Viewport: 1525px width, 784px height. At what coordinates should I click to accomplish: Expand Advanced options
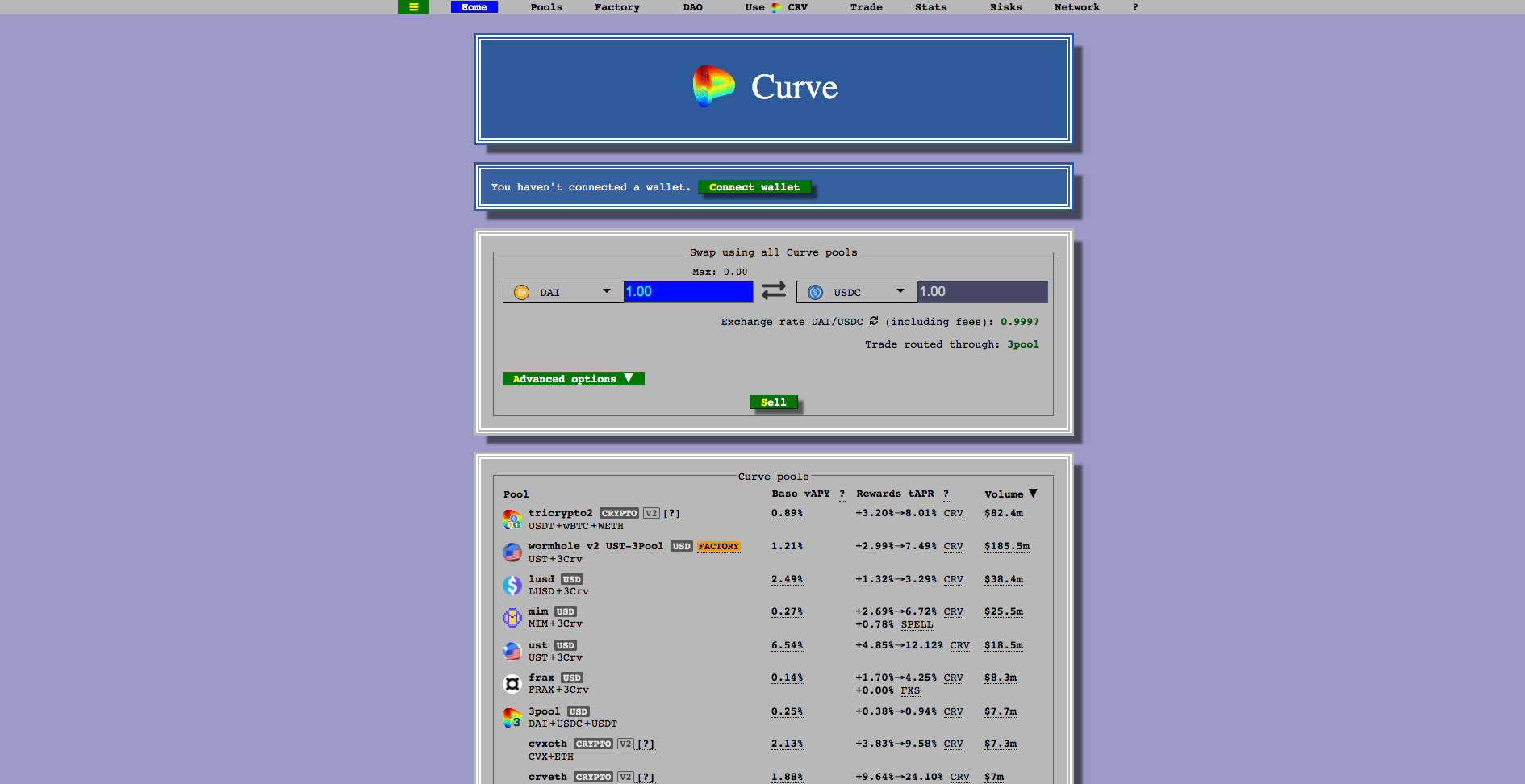pos(573,378)
